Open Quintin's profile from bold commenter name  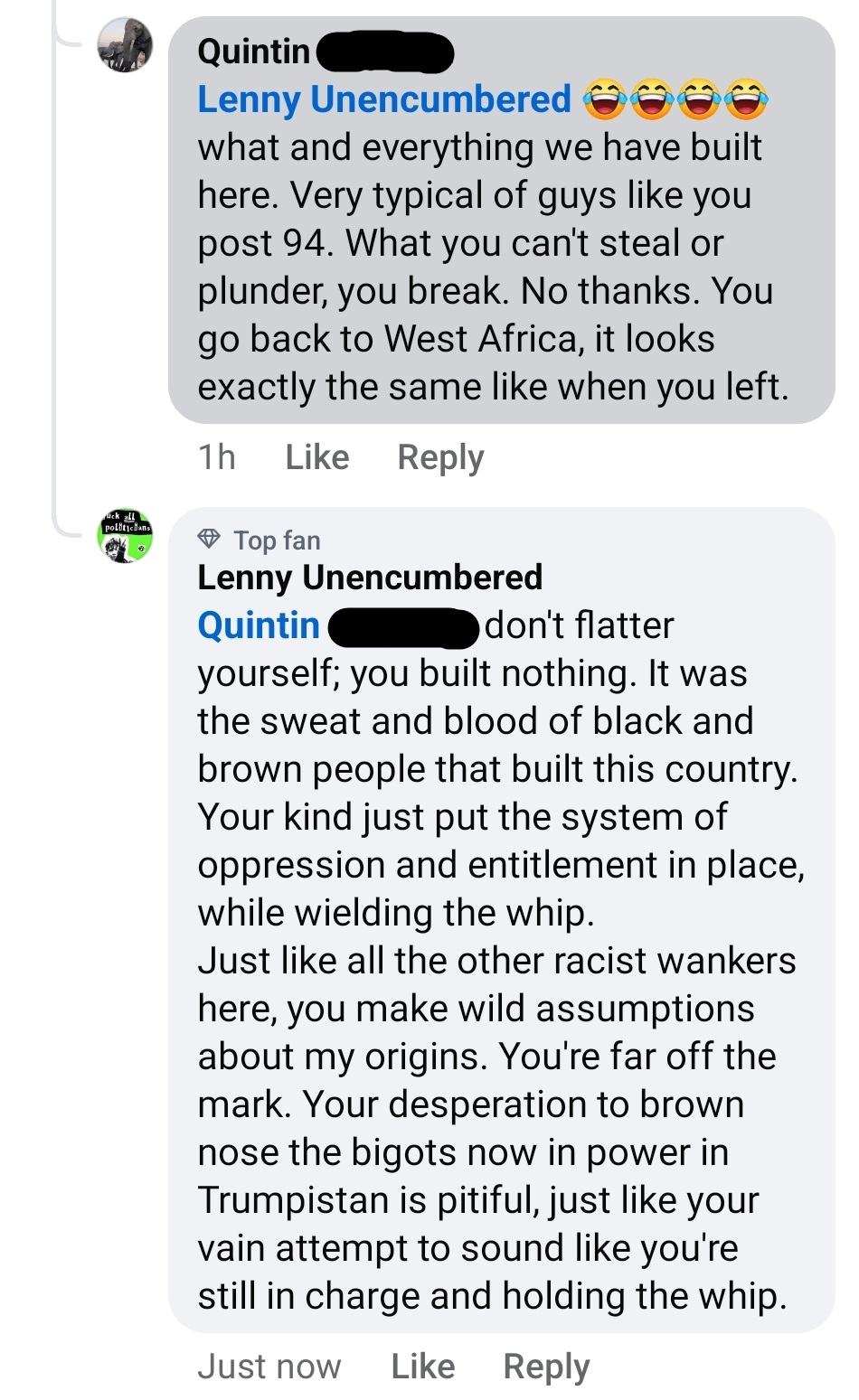coord(254,52)
